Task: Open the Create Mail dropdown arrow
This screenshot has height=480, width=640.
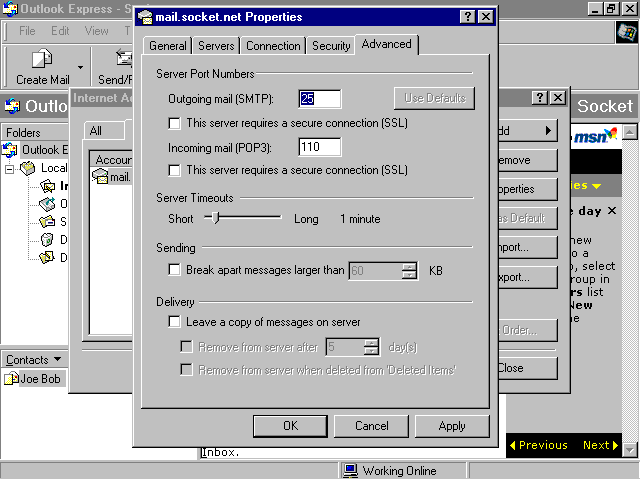Action: pos(80,67)
